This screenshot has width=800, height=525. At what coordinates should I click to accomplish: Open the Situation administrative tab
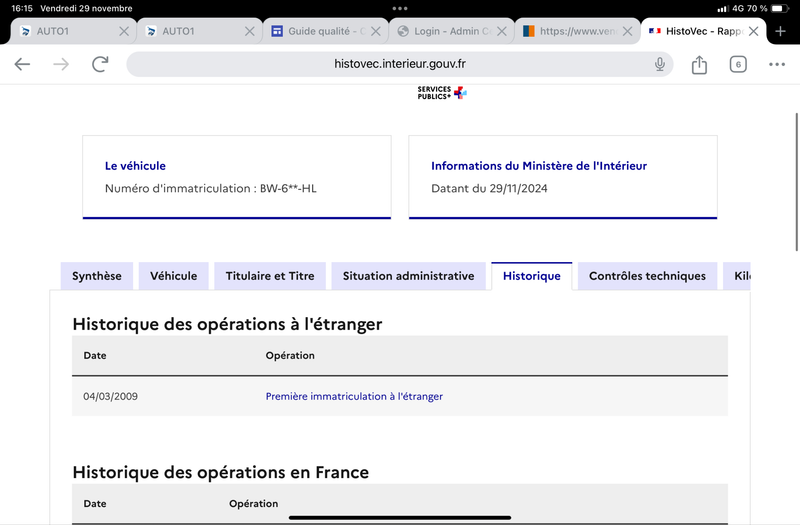point(408,276)
